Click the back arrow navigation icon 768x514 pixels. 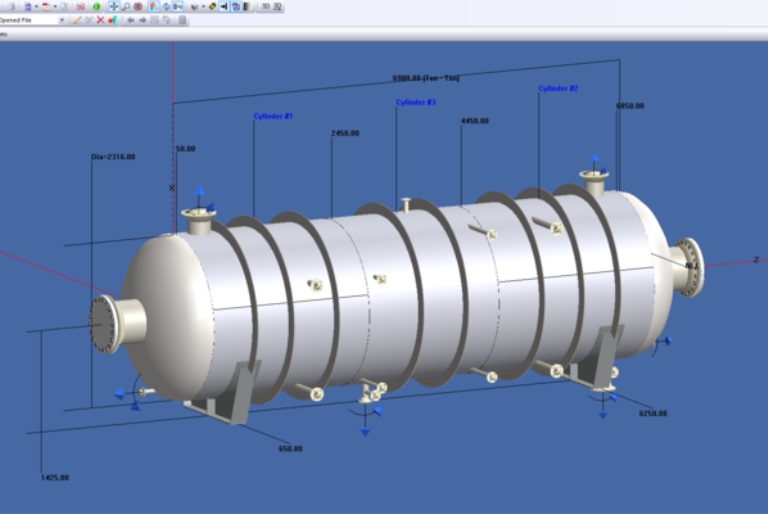(x=130, y=20)
